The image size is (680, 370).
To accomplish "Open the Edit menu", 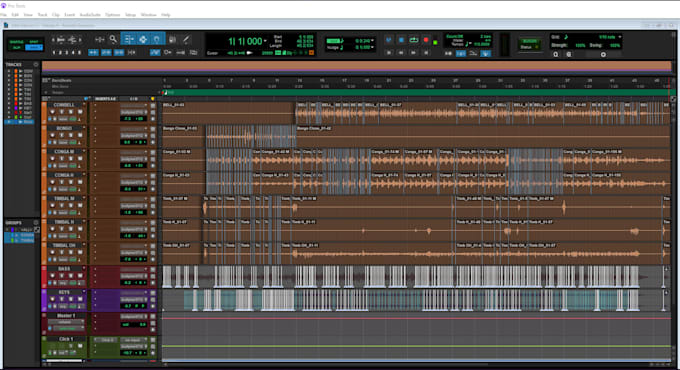I will [x=15, y=15].
